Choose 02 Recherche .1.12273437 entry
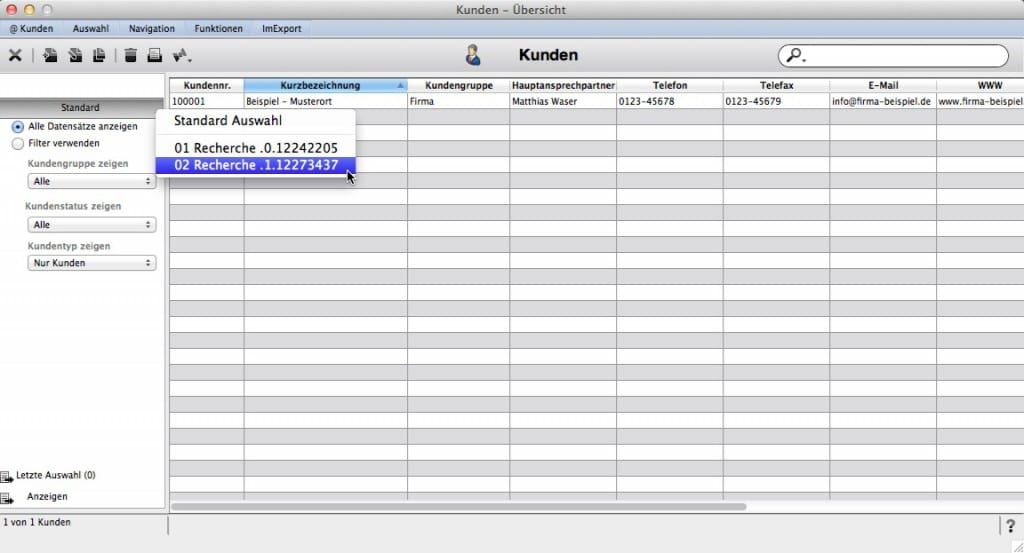The width and height of the screenshot is (1024, 553). pyautogui.click(x=255, y=165)
